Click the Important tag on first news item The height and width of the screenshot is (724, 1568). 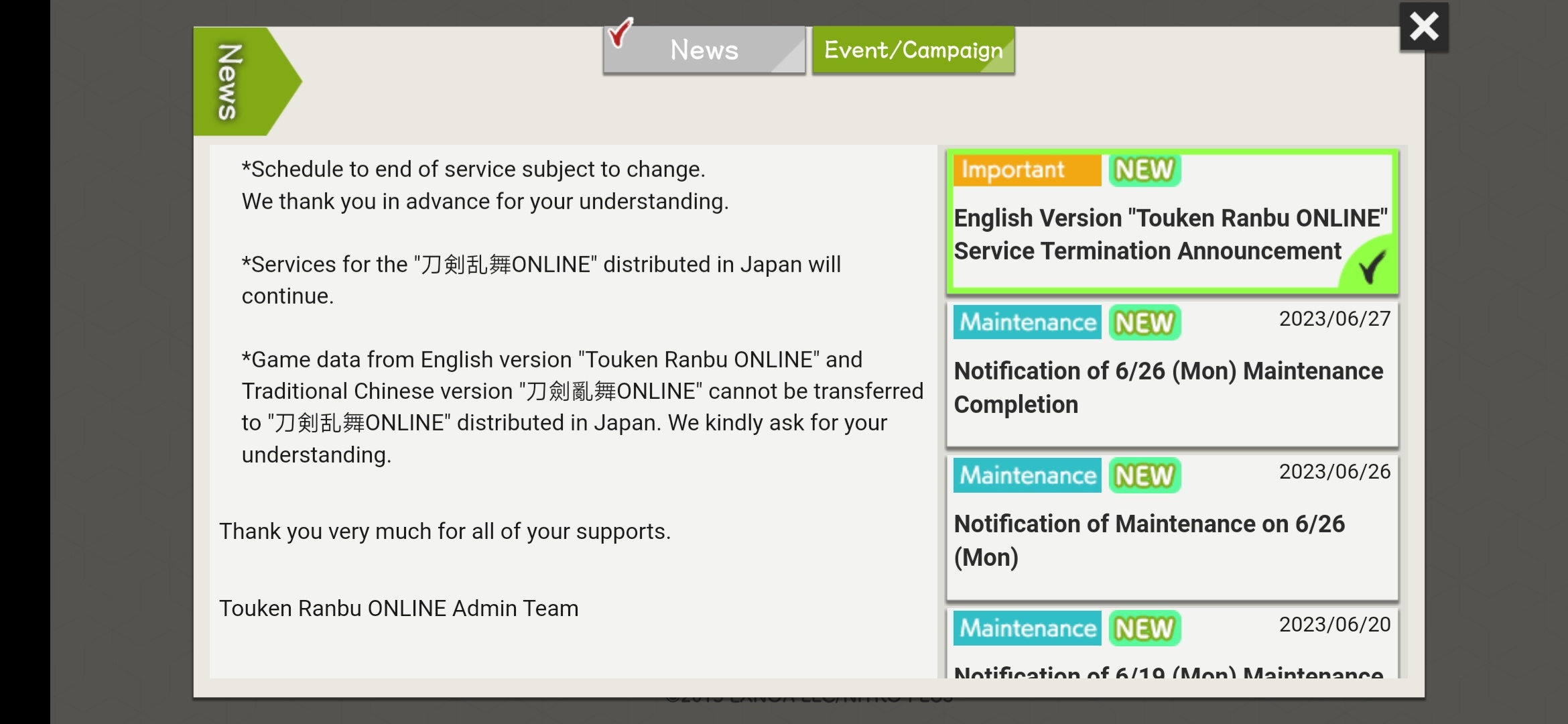pos(1027,170)
